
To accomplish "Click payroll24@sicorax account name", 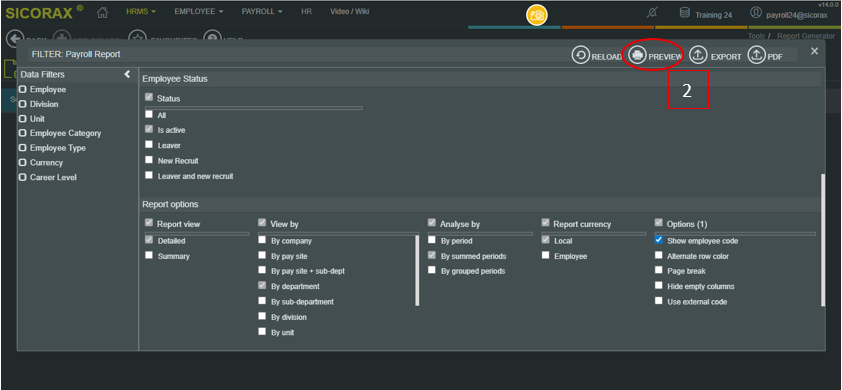I will coord(797,15).
